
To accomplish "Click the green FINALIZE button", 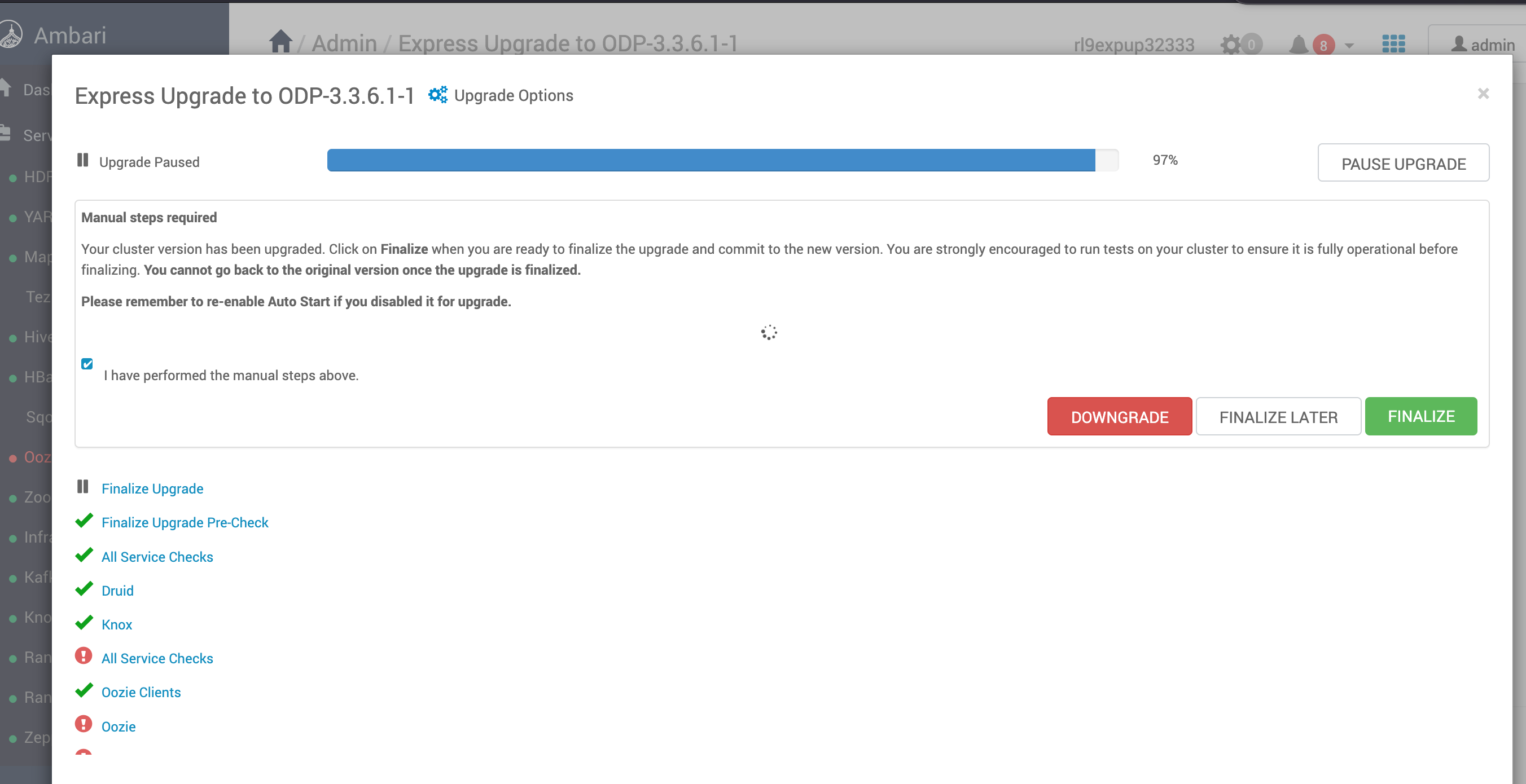I will coord(1420,416).
